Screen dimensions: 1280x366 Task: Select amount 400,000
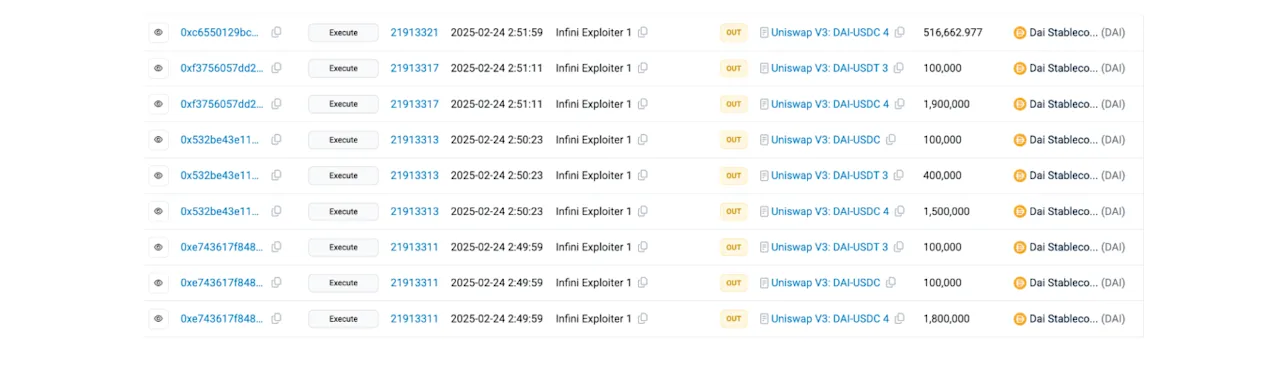pos(942,175)
